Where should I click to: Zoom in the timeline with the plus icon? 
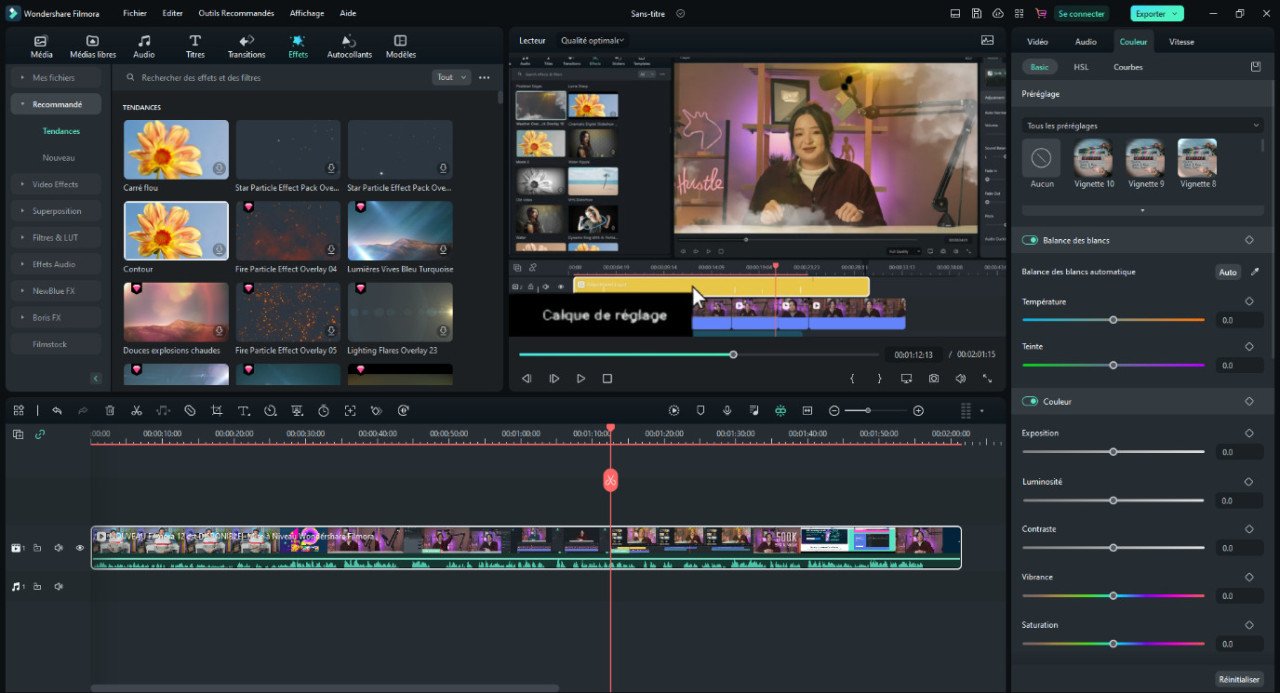(x=918, y=410)
